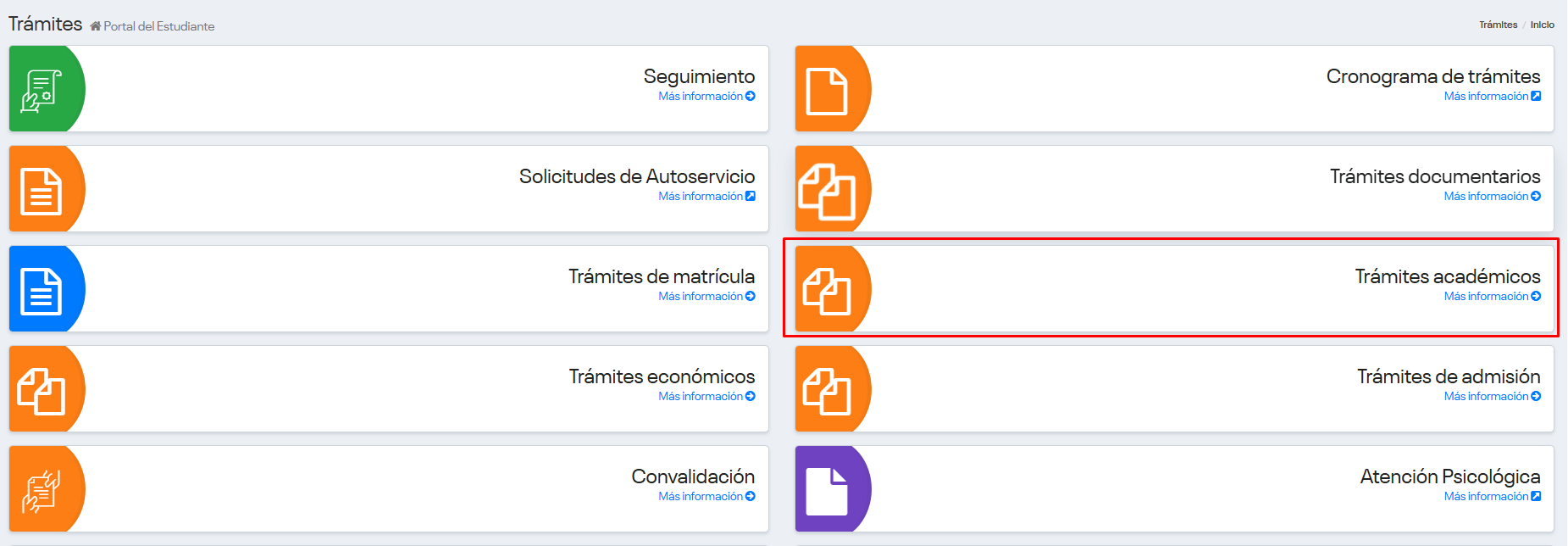
Task: Open Más información under Atención Psicológica
Action: [1491, 497]
